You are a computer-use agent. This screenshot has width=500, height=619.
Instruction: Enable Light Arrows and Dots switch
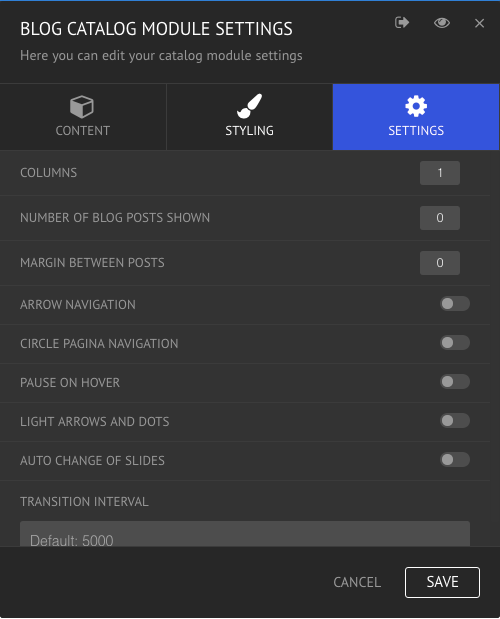455,420
